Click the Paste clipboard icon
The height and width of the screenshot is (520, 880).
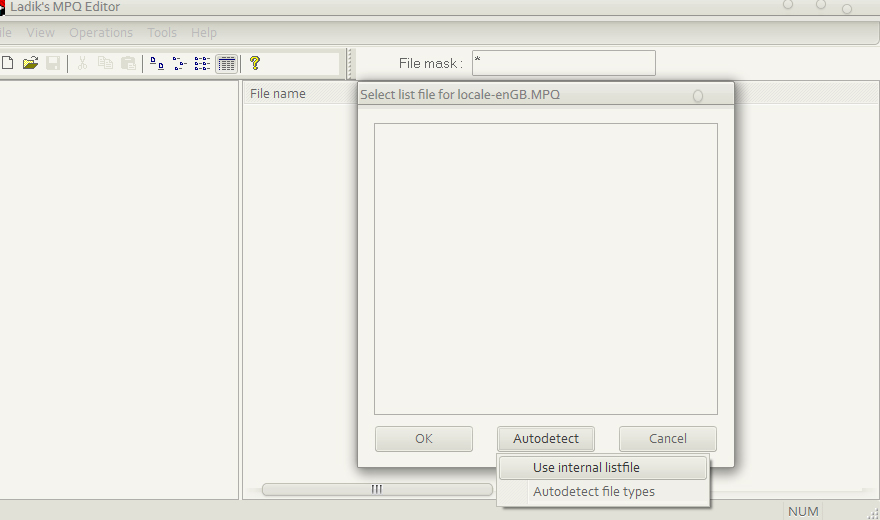point(129,63)
